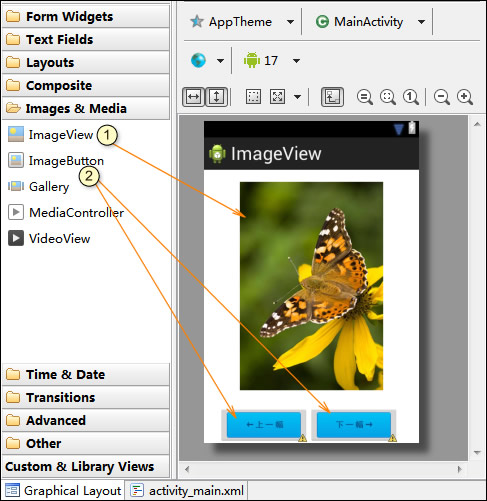This screenshot has width=487, height=501.
Task: Reset zoom to 100% icon
Action: (x=410, y=97)
